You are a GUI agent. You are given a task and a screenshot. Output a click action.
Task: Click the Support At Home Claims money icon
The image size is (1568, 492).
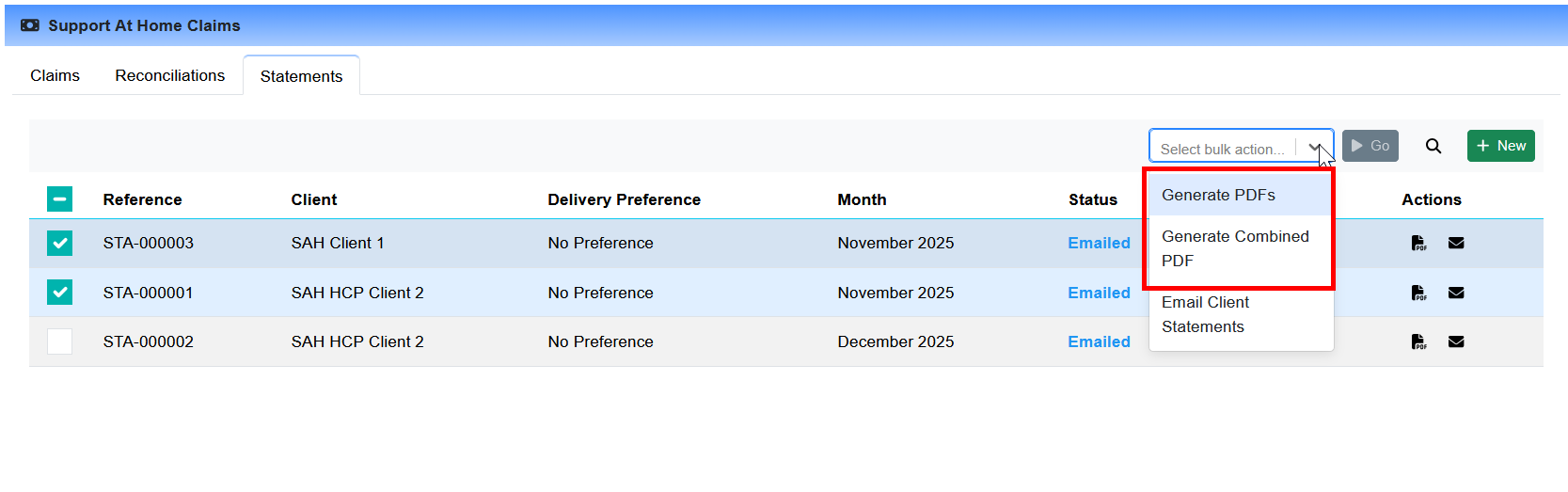tap(30, 25)
